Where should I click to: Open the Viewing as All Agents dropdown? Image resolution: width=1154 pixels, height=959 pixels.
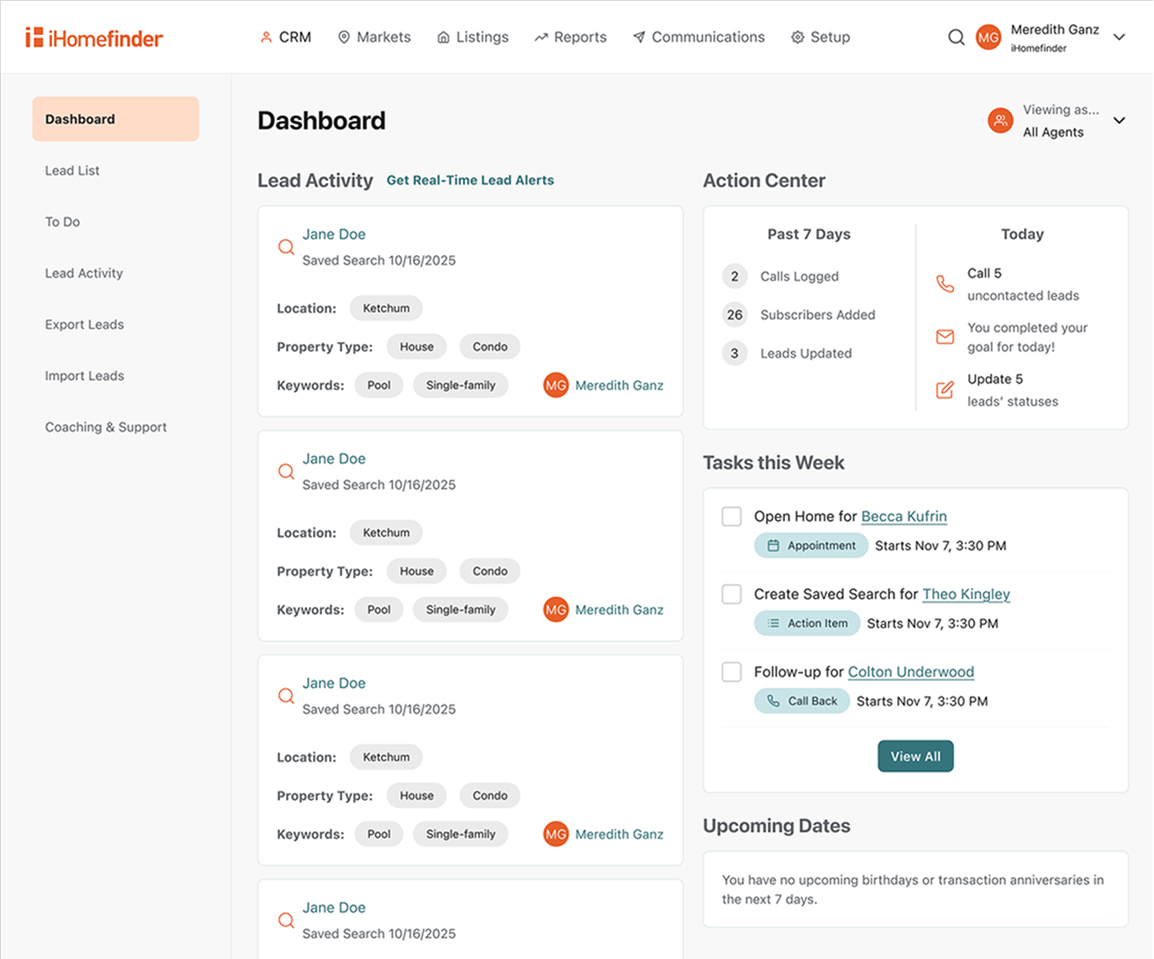[x=1119, y=121]
